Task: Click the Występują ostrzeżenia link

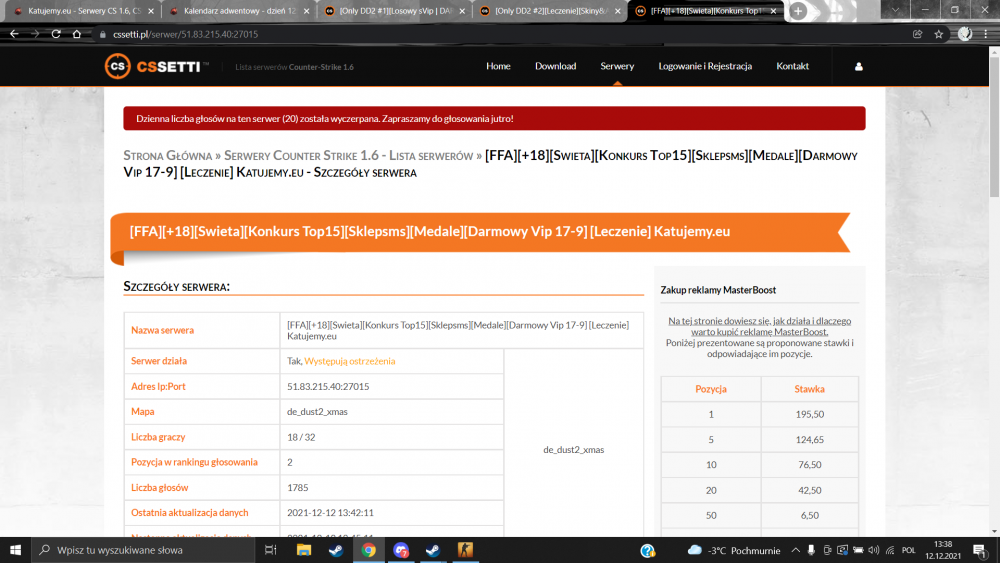Action: pos(349,361)
